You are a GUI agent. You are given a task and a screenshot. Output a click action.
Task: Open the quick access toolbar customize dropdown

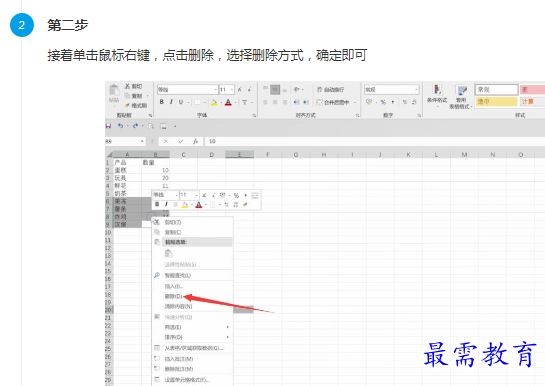pyautogui.click(x=175, y=126)
